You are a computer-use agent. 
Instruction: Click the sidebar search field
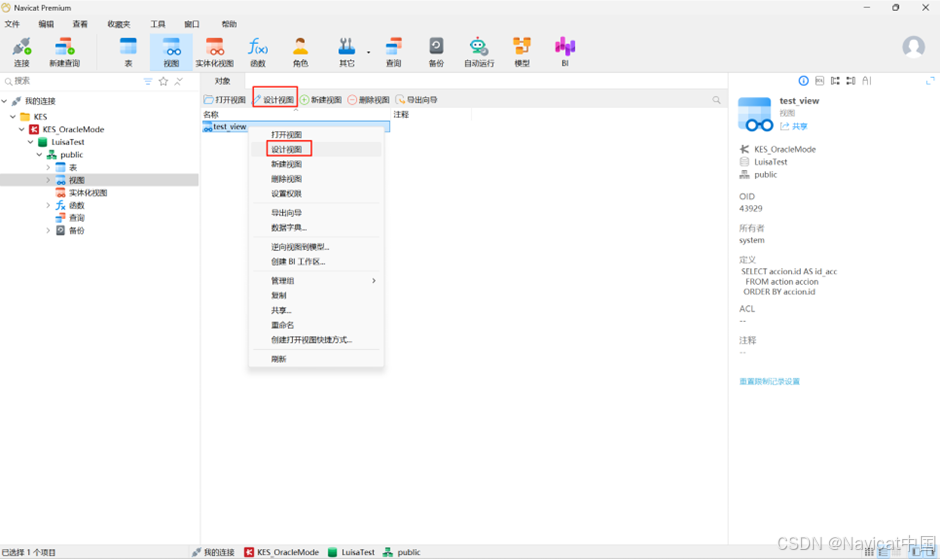(x=72, y=81)
